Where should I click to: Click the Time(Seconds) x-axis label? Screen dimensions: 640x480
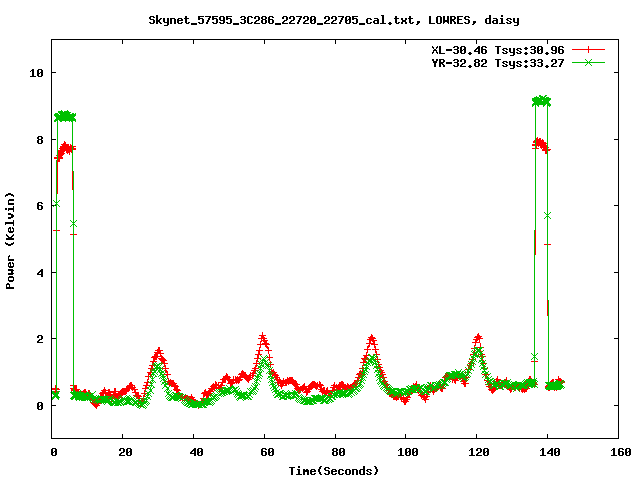333,471
